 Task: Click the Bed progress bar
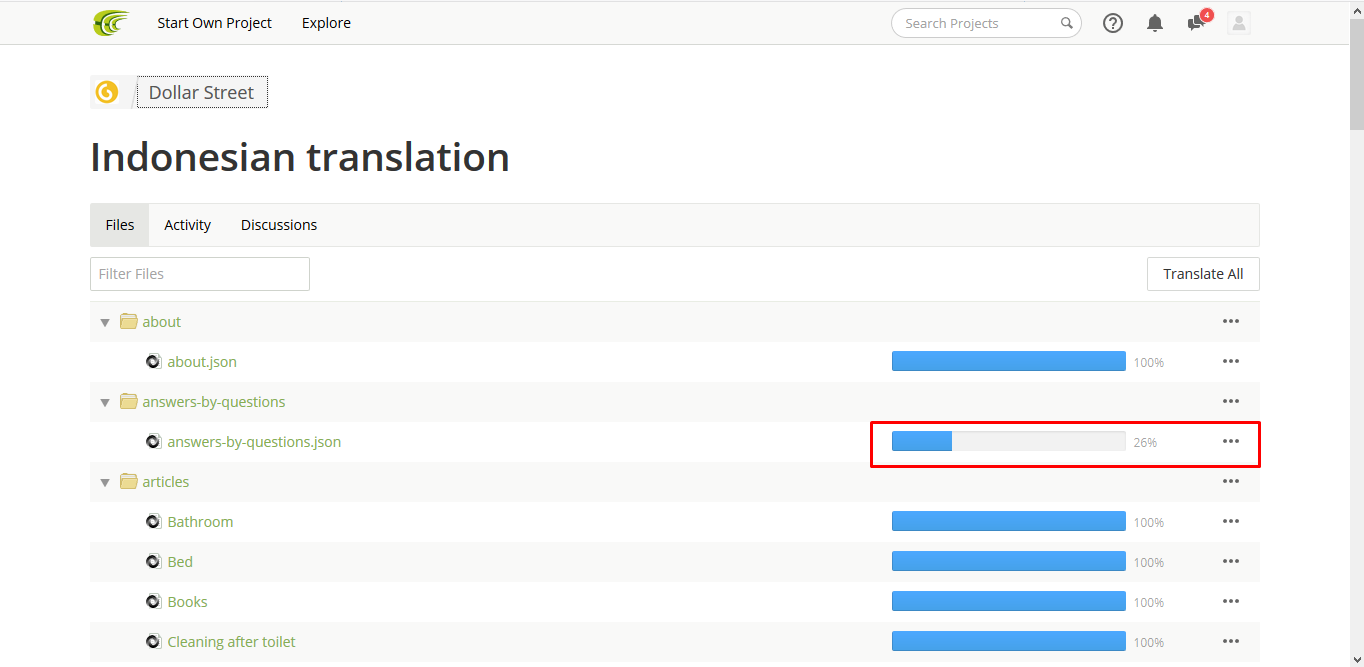tap(1009, 561)
